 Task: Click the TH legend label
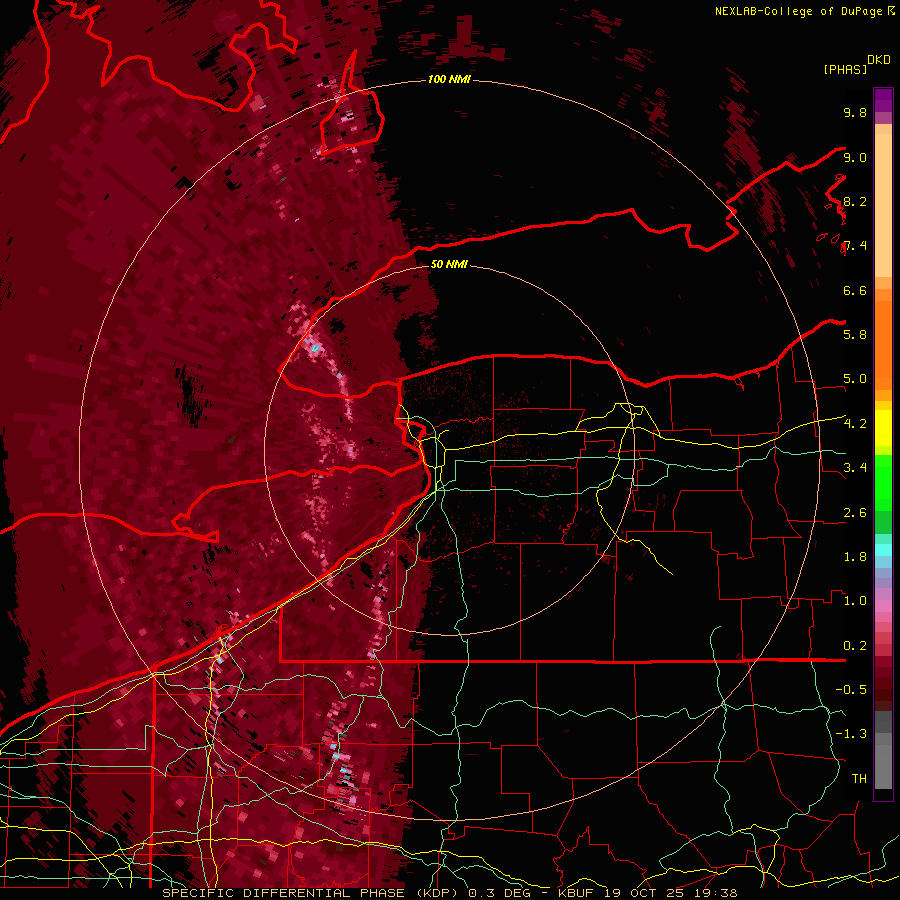point(859,779)
